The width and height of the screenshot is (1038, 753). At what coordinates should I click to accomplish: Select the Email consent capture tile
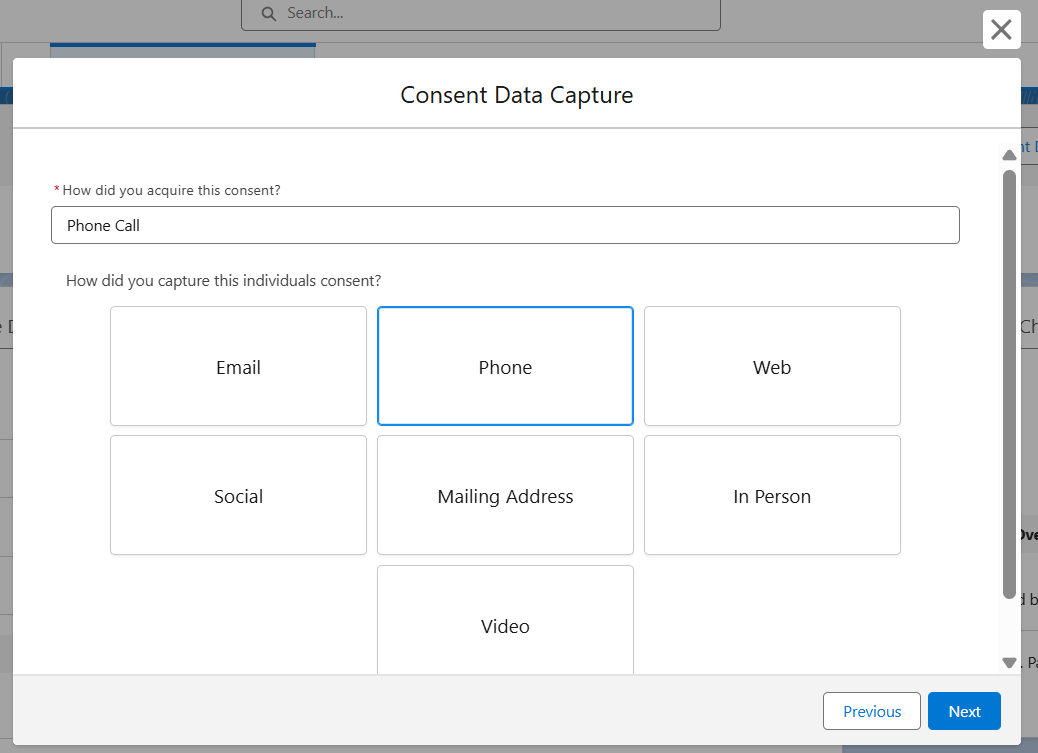click(x=238, y=366)
